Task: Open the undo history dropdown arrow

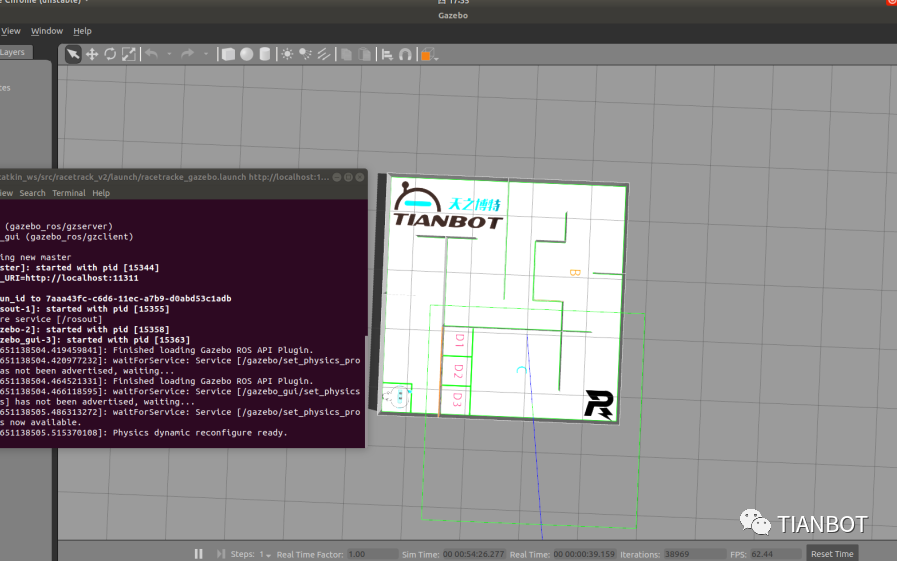Action: pos(169,54)
